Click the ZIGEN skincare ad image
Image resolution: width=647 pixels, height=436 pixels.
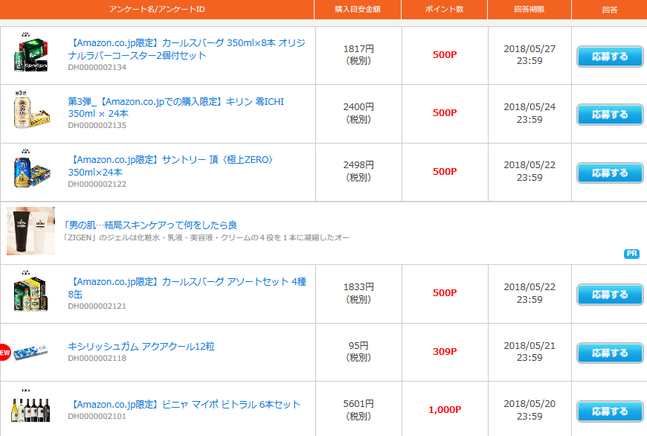[x=31, y=231]
